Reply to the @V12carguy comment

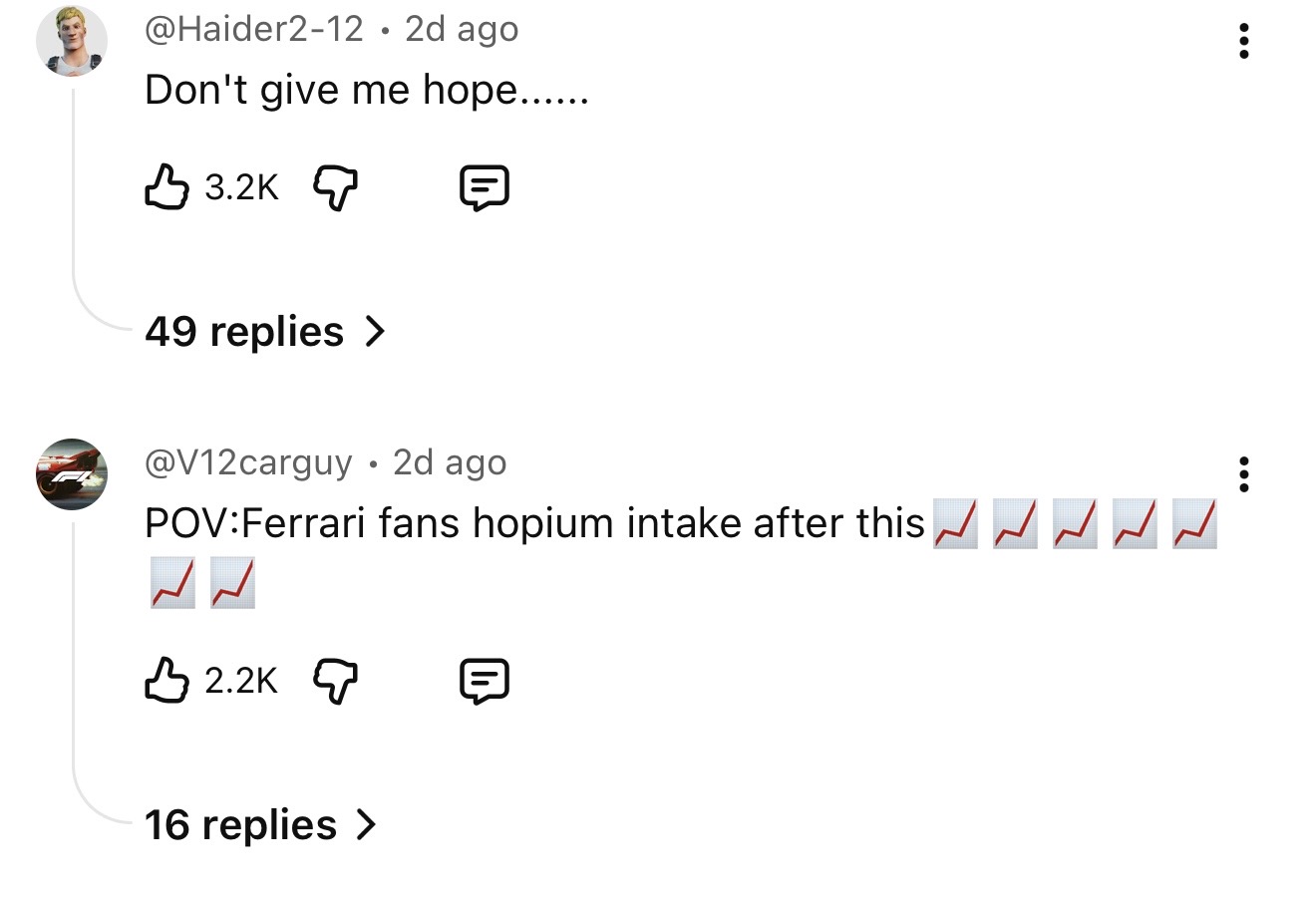coord(485,681)
